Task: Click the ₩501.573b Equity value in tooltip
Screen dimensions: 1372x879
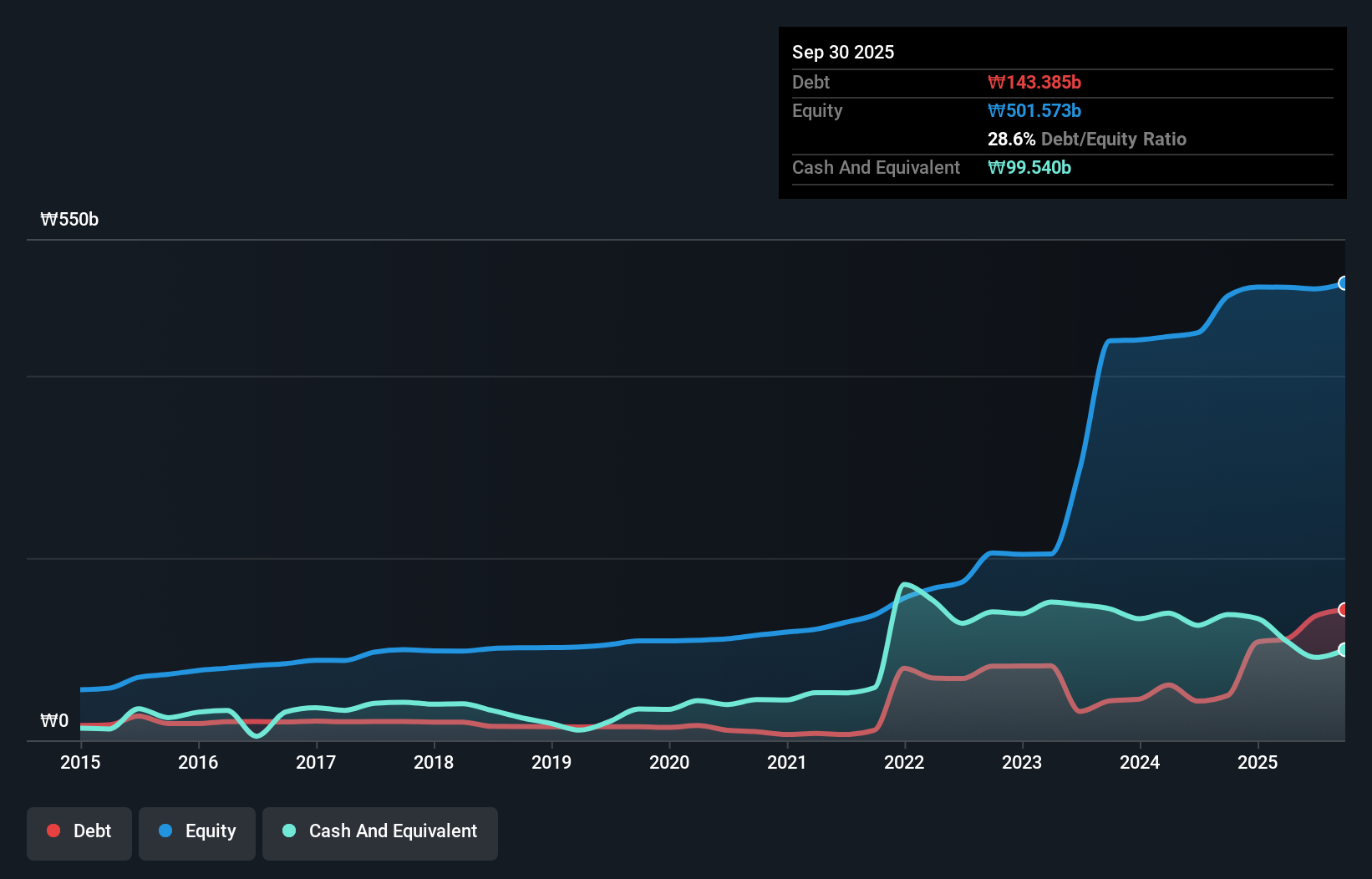Action: coord(1034,110)
